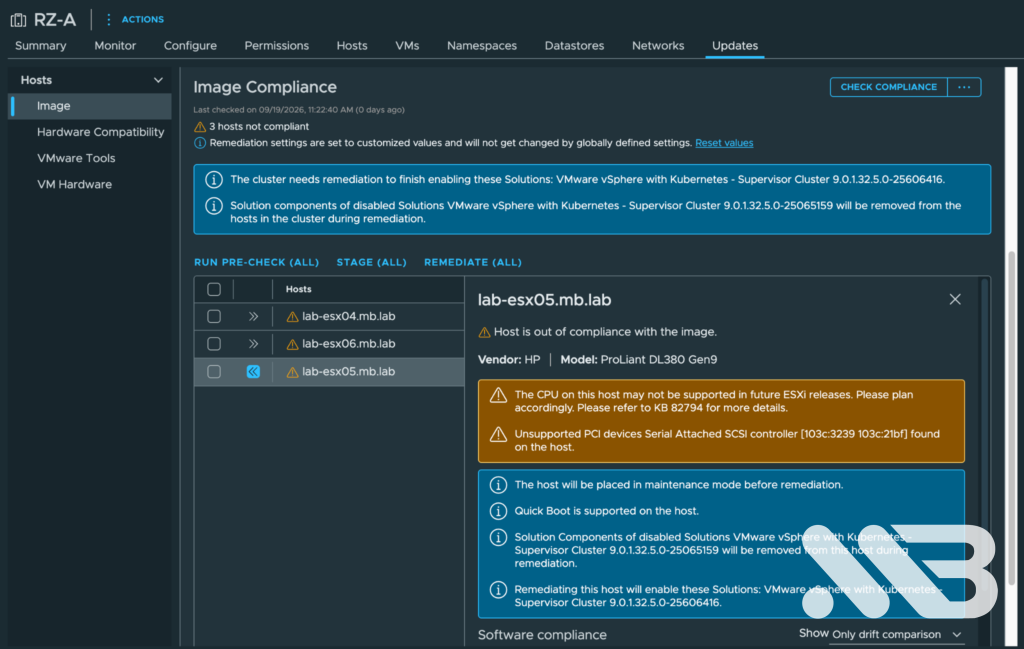
Task: Click RUN PRE-CHECK (ALL)
Action: (x=256, y=262)
